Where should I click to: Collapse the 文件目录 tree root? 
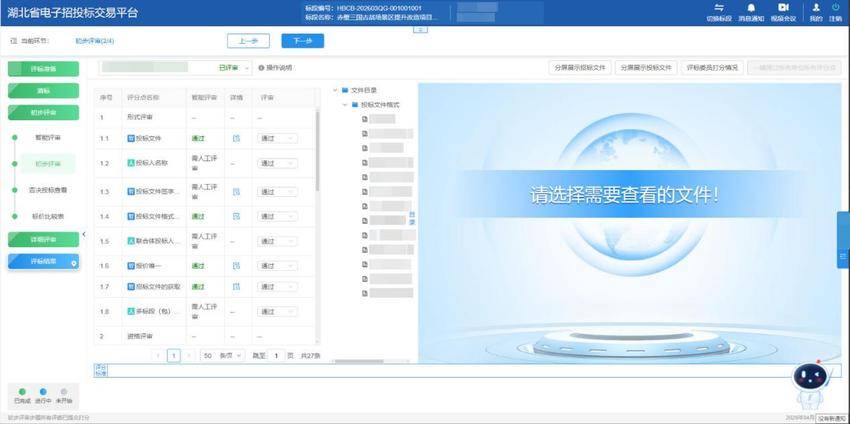point(334,90)
